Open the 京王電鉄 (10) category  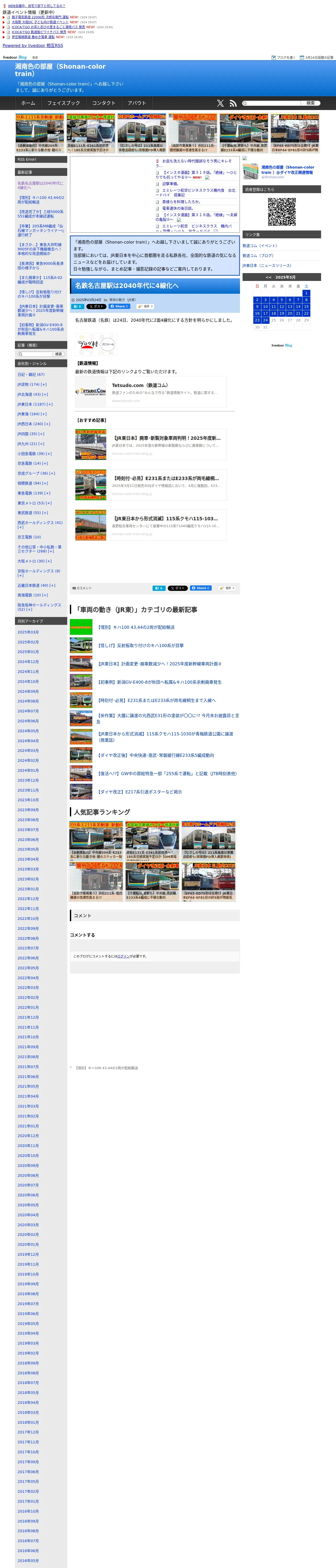(x=29, y=537)
